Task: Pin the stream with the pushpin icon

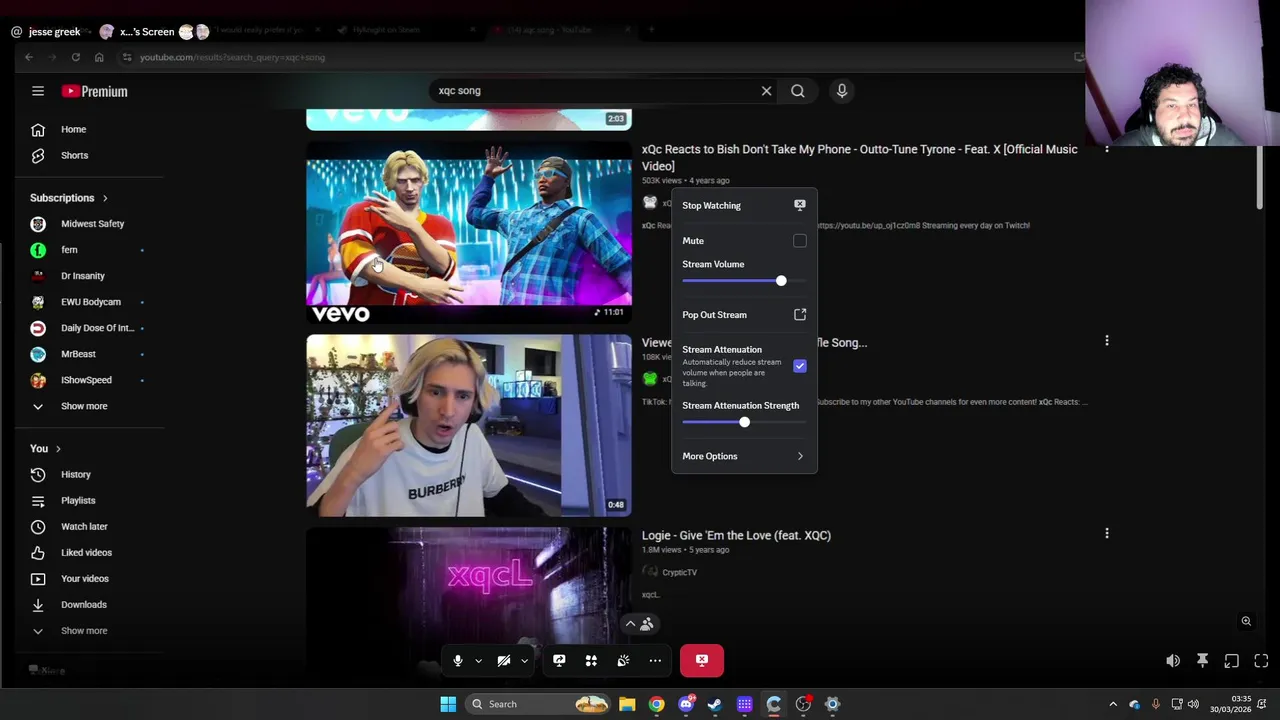Action: [x=1202, y=661]
